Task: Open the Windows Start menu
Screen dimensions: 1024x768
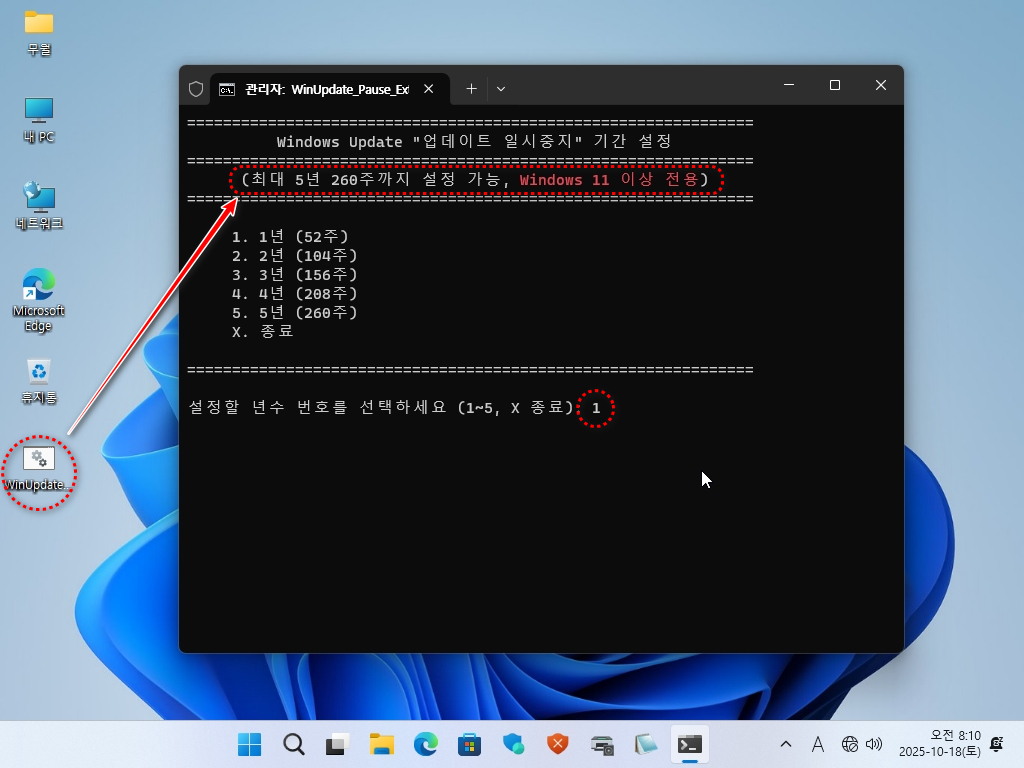Action: 249,744
